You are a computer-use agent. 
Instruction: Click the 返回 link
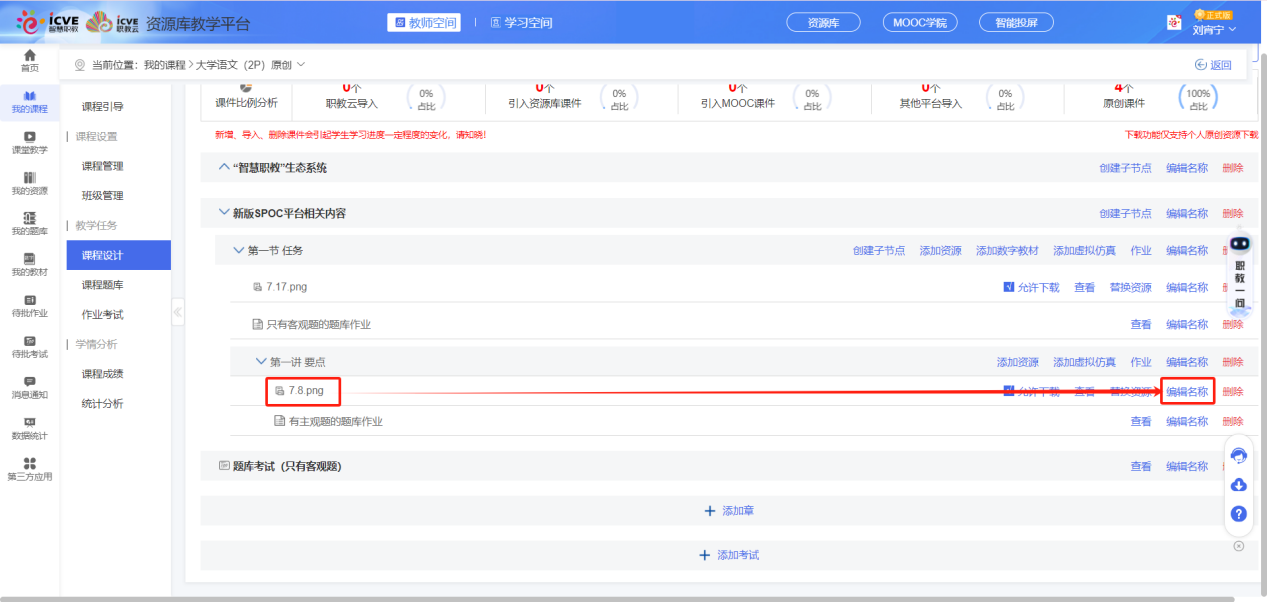1215,63
